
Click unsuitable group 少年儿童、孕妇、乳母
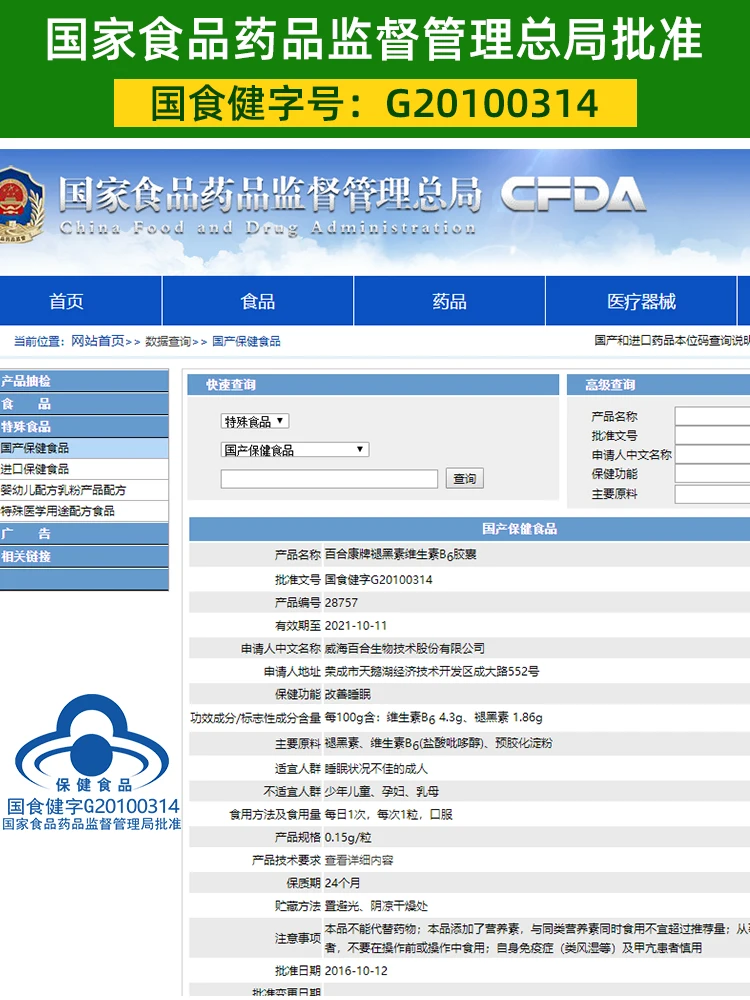click(x=382, y=791)
